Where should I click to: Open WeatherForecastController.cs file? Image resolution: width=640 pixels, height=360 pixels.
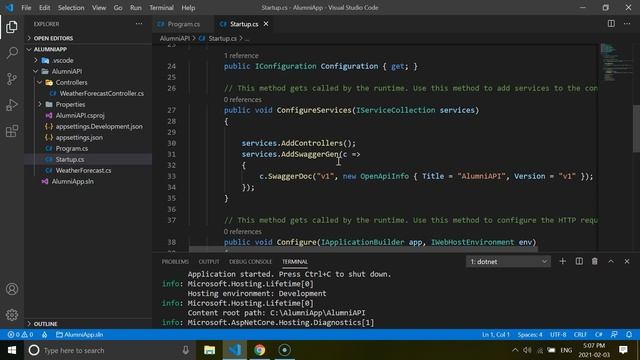102,93
